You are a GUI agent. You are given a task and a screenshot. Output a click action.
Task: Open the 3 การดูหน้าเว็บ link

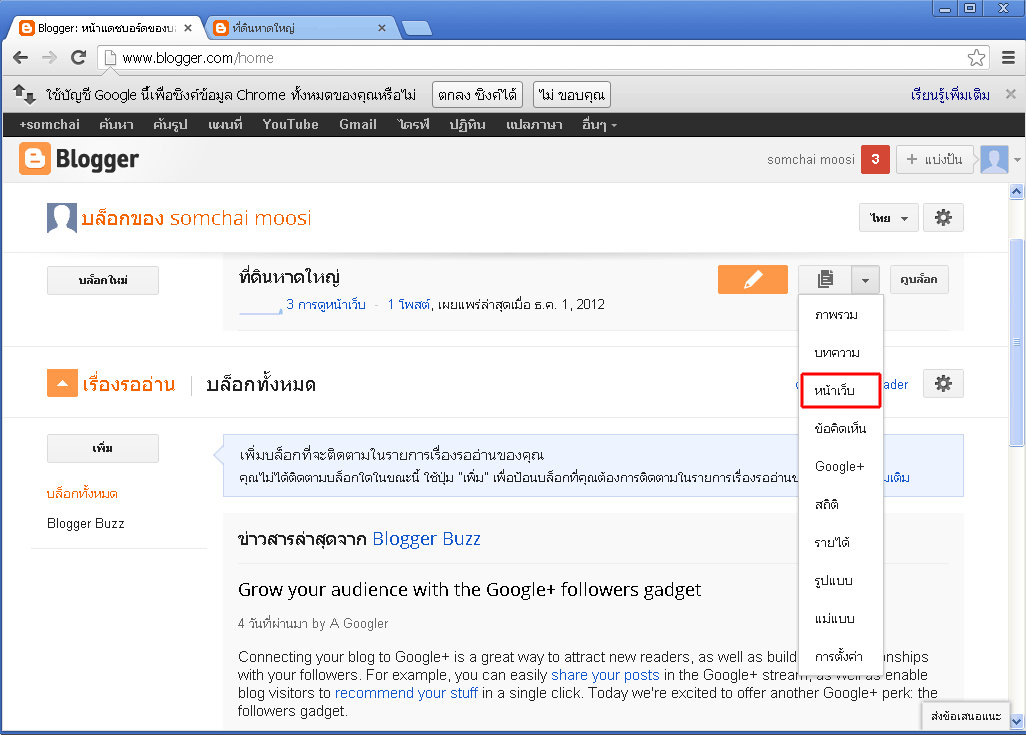326,304
